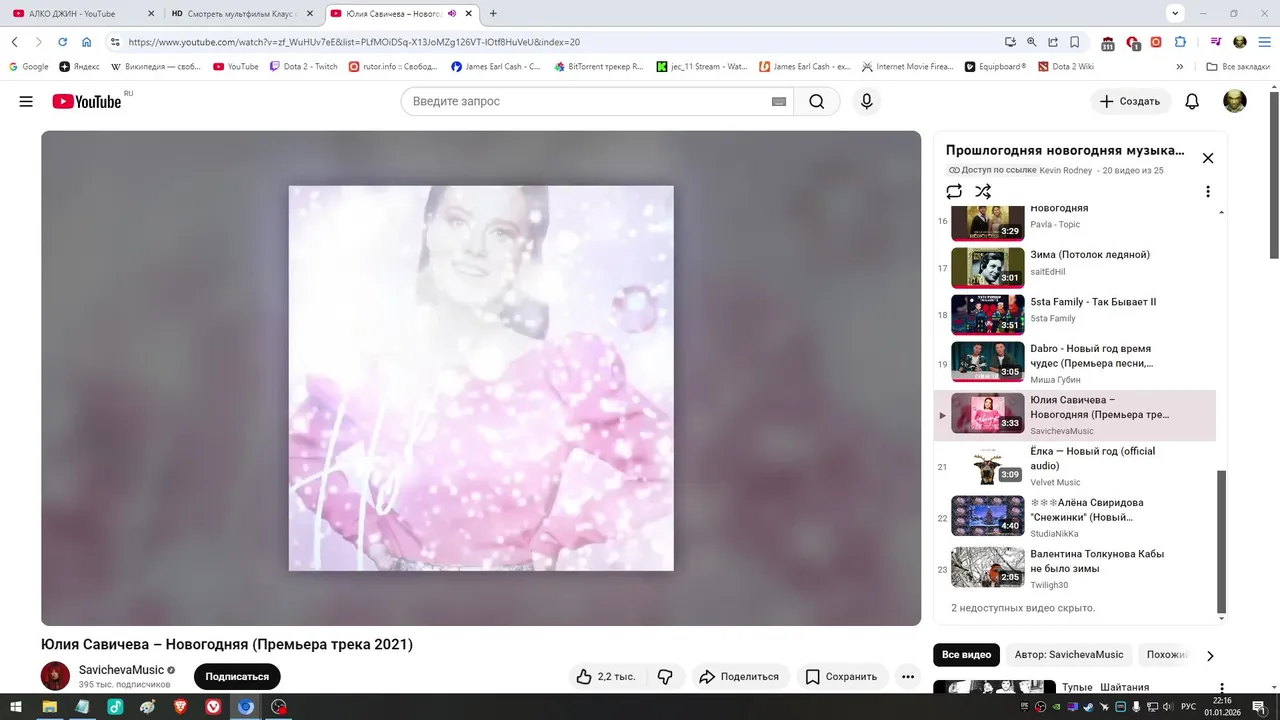Screen dimensions: 1280x720
Task: Click the SavichevaMusic channel avatar
Action: pyautogui.click(x=55, y=676)
